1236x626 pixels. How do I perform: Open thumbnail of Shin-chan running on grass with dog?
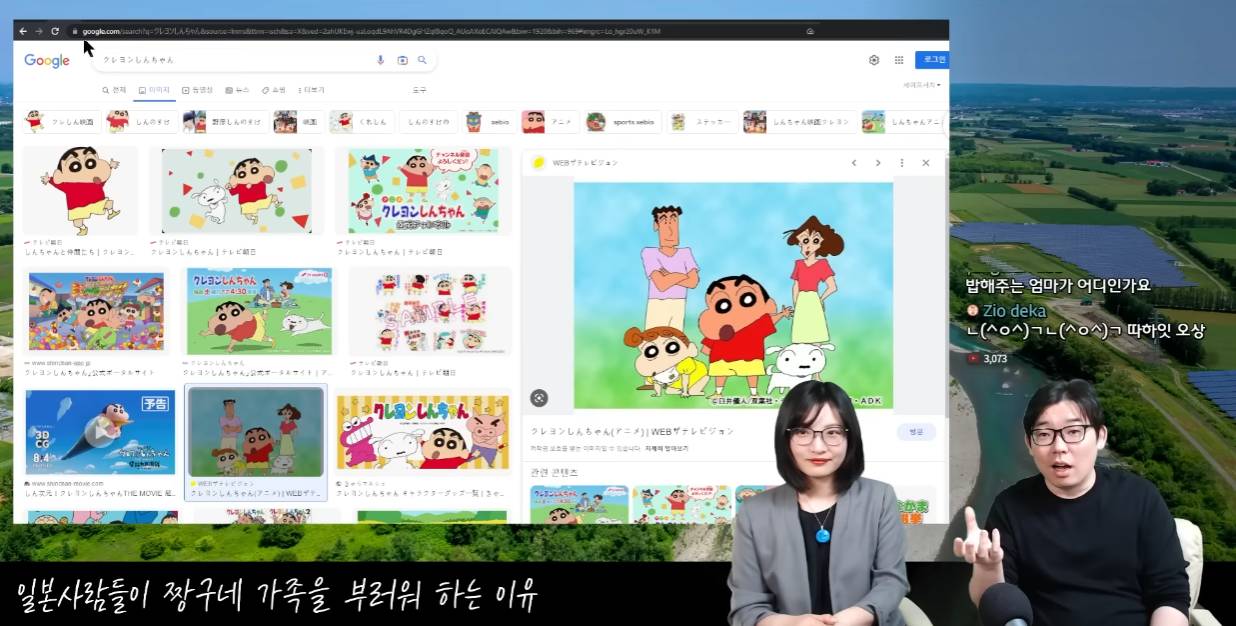[258, 310]
